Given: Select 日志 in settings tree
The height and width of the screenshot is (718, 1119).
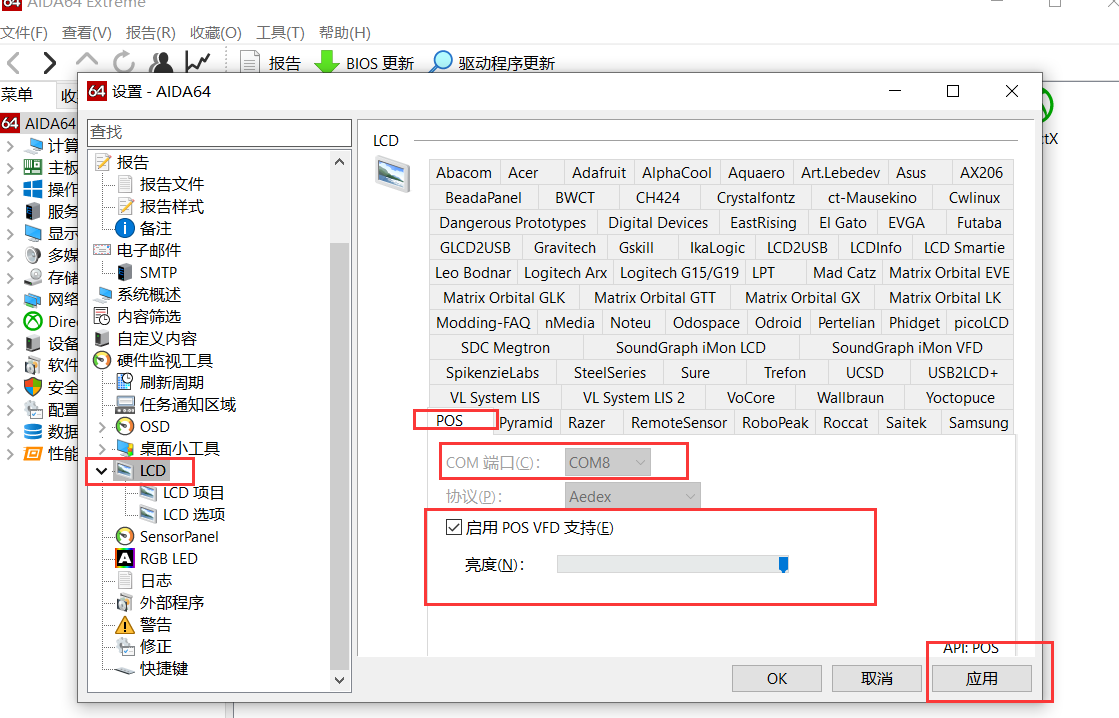Looking at the screenshot, I should [x=156, y=581].
